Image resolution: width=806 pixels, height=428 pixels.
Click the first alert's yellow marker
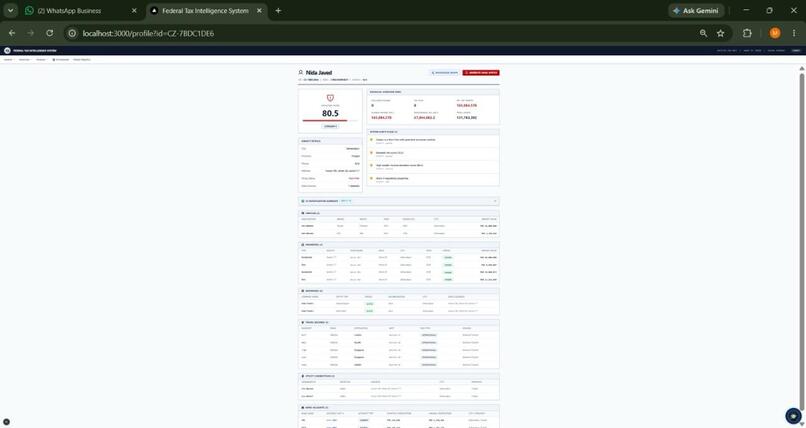point(371,139)
